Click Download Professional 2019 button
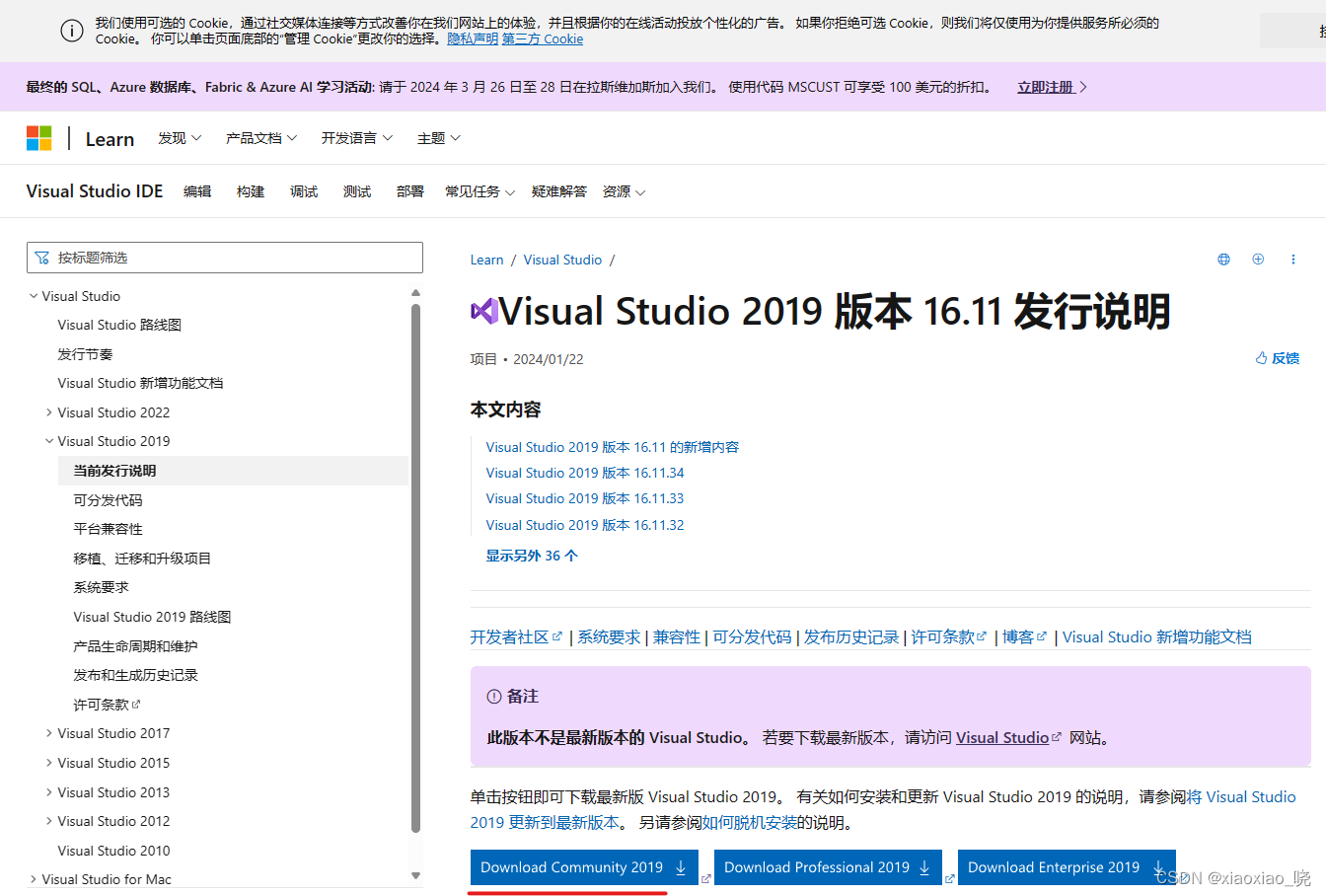 coord(828,867)
